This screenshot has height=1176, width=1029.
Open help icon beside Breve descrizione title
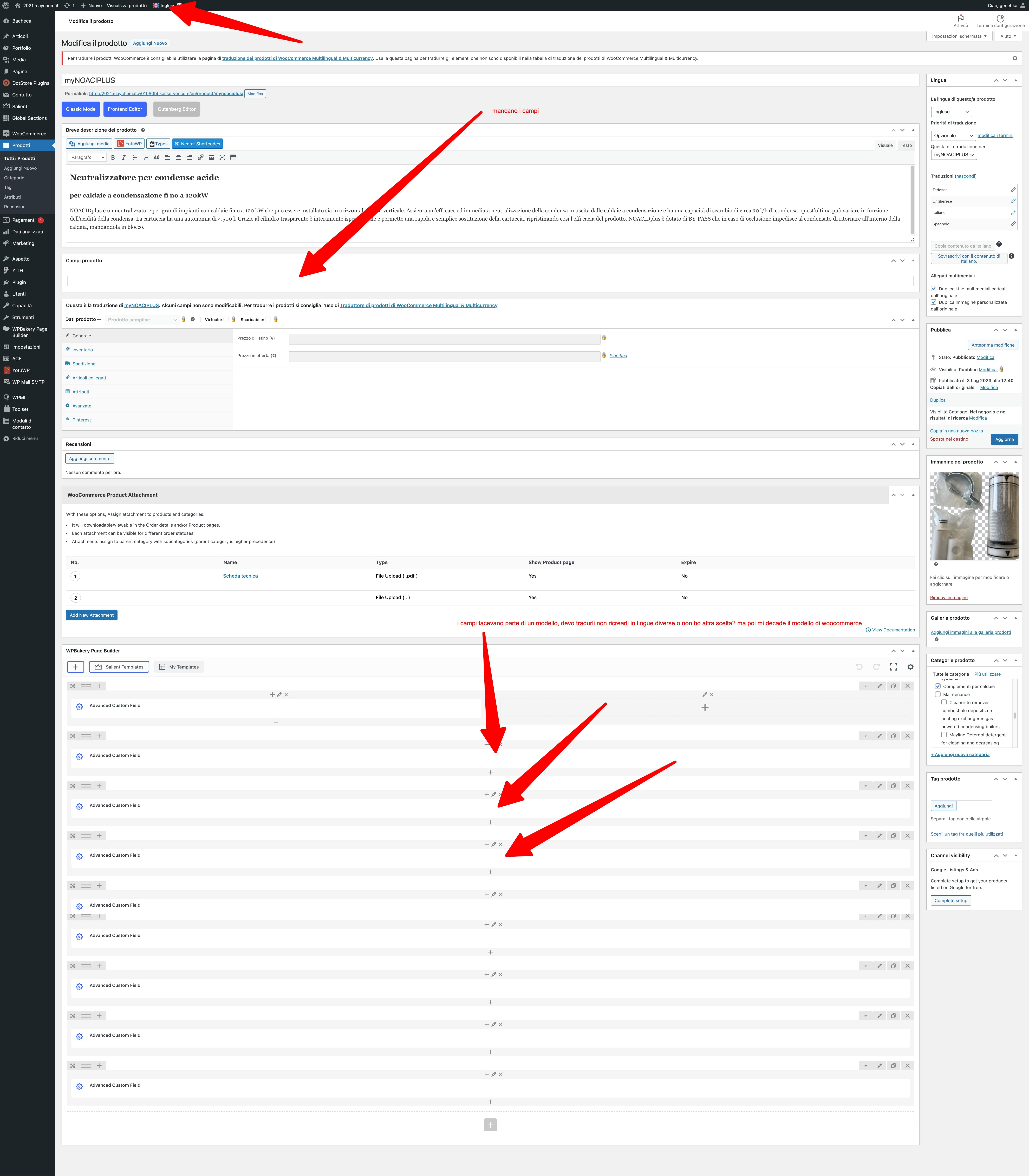pyautogui.click(x=143, y=130)
